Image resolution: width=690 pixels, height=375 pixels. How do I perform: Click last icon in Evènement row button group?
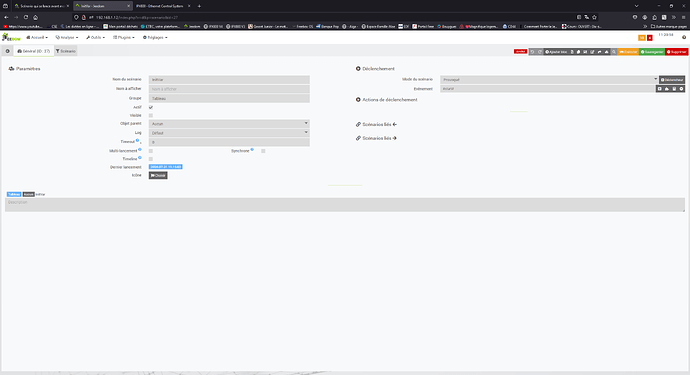[x=681, y=89]
